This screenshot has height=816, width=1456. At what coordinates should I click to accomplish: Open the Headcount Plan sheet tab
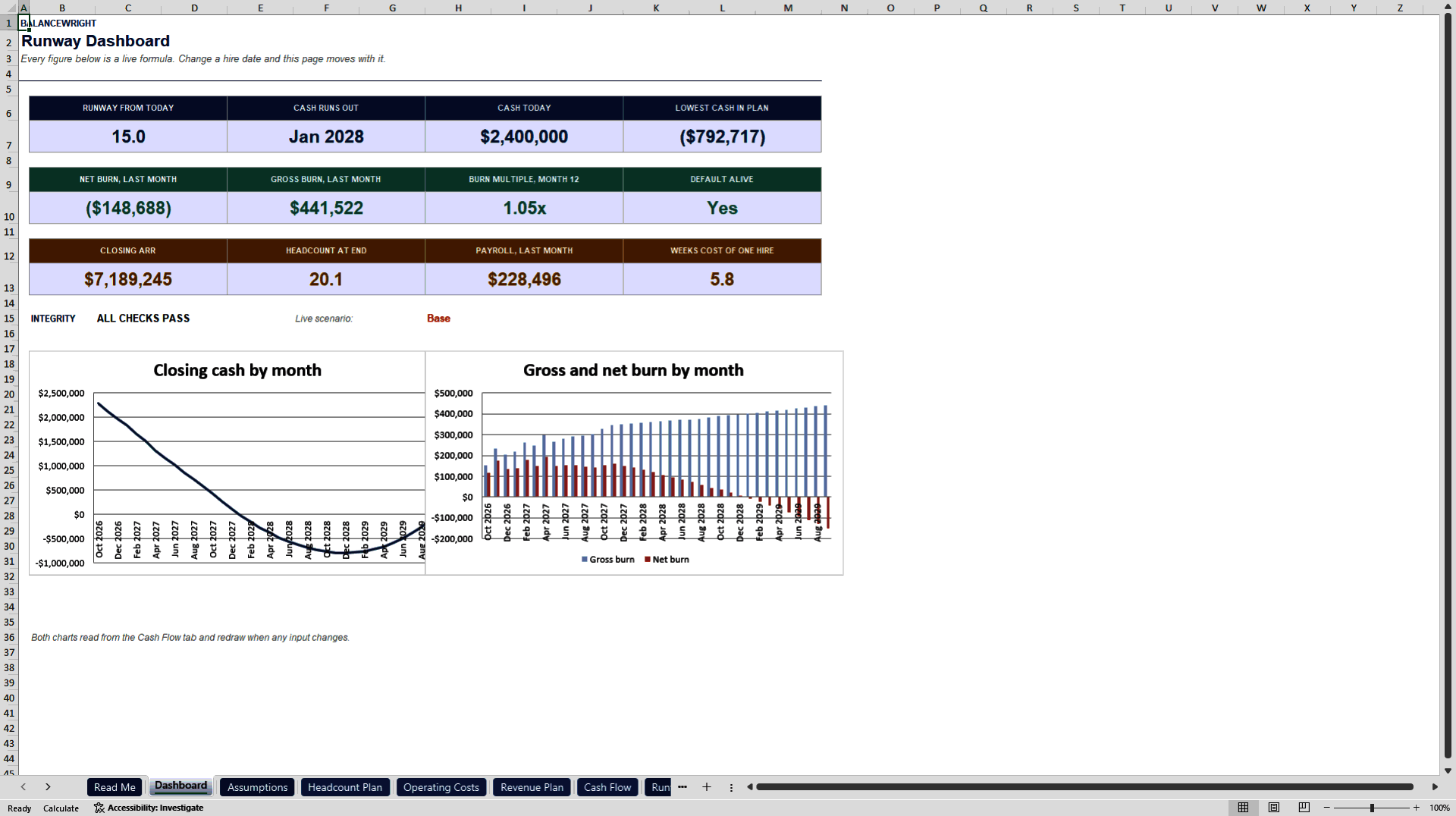point(345,787)
